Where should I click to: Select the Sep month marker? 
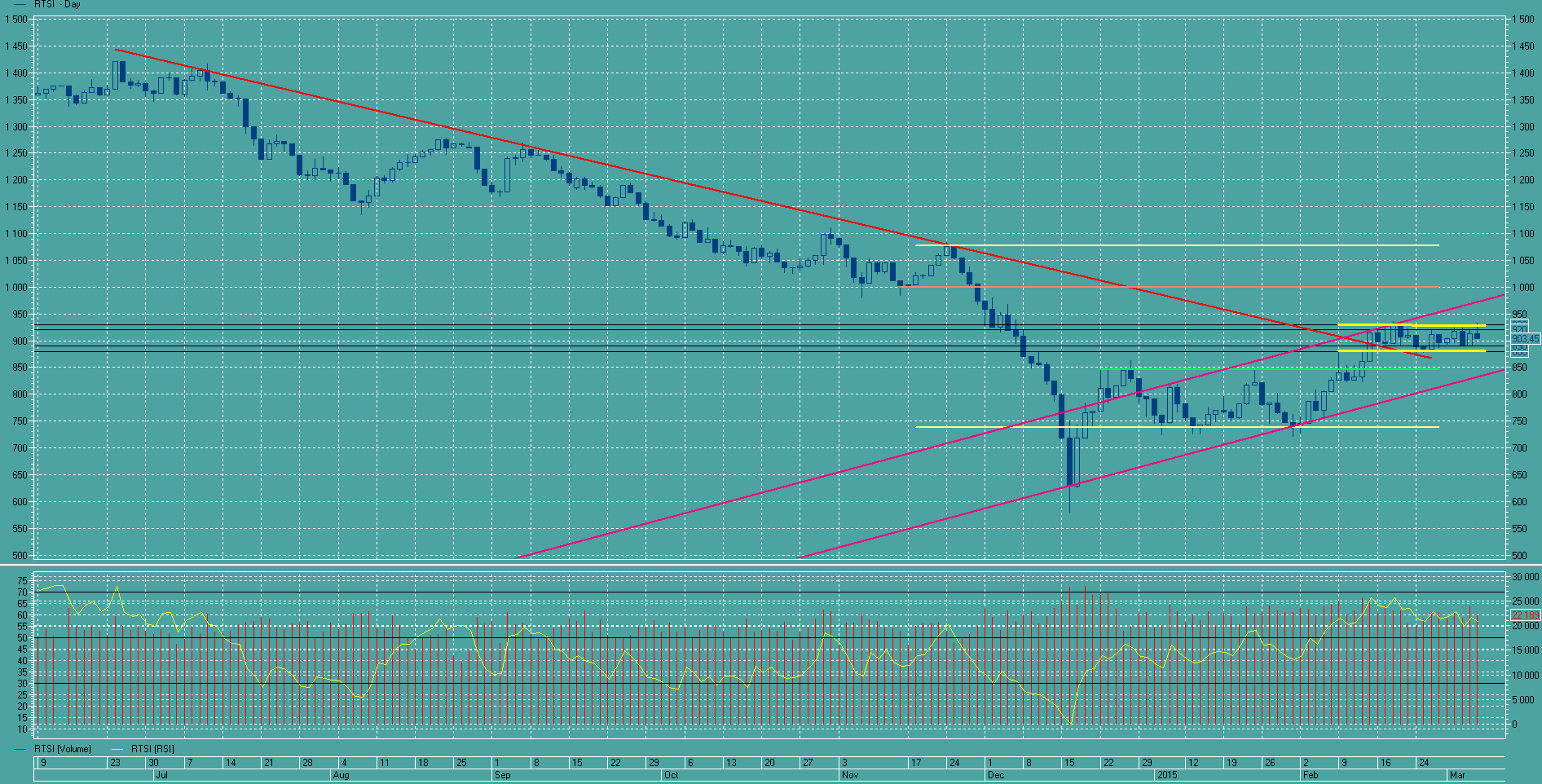click(x=502, y=775)
